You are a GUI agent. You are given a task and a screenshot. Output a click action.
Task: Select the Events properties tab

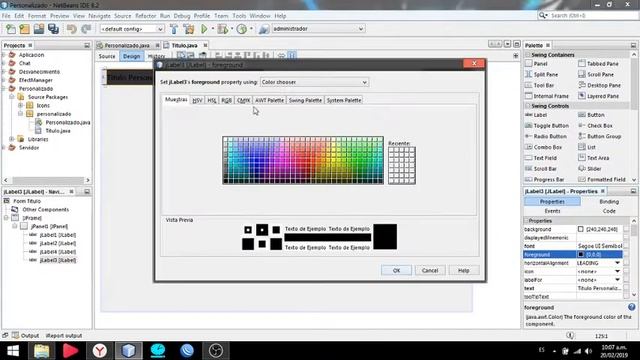click(x=552, y=211)
